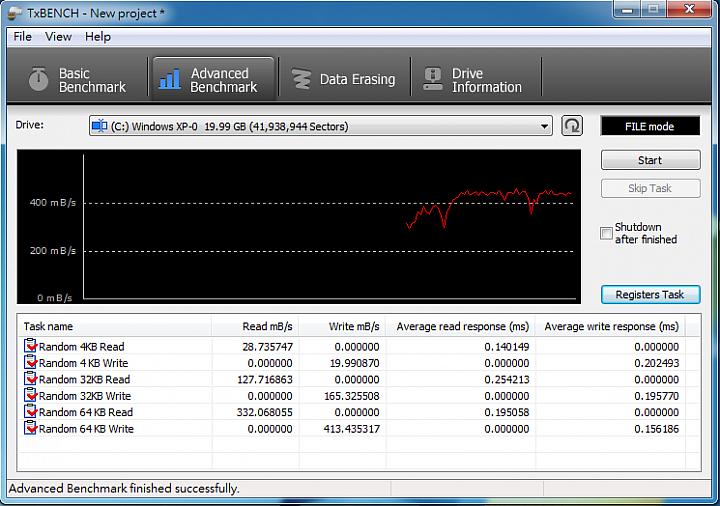720x506 pixels.
Task: Click the Basic Benchmark stopwatch icon
Action: [x=38, y=79]
